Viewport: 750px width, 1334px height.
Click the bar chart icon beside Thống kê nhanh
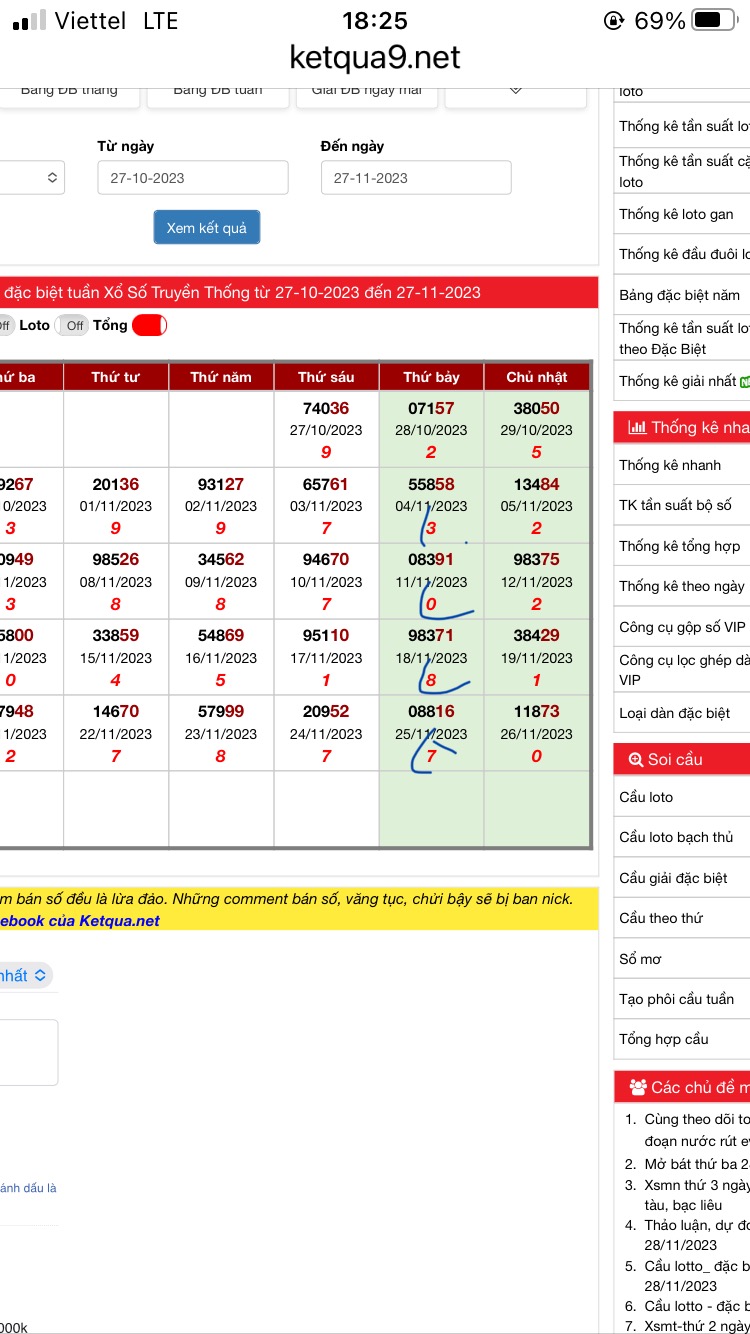tap(636, 427)
